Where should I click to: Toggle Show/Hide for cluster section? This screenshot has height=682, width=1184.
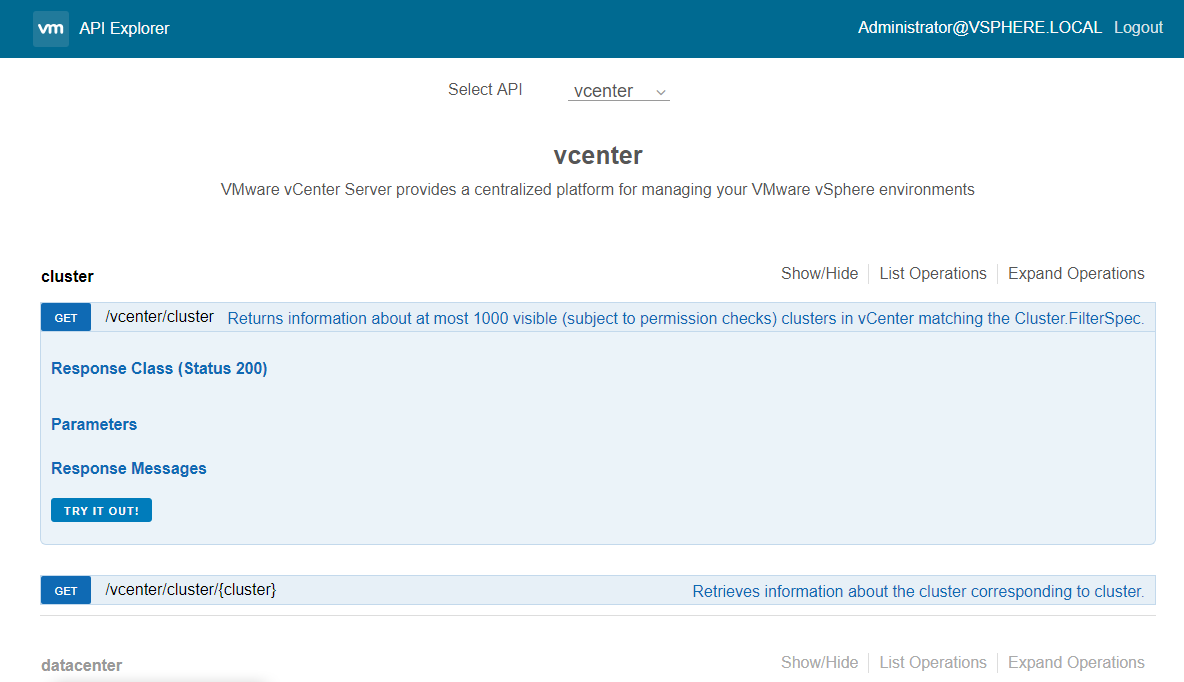tap(819, 274)
